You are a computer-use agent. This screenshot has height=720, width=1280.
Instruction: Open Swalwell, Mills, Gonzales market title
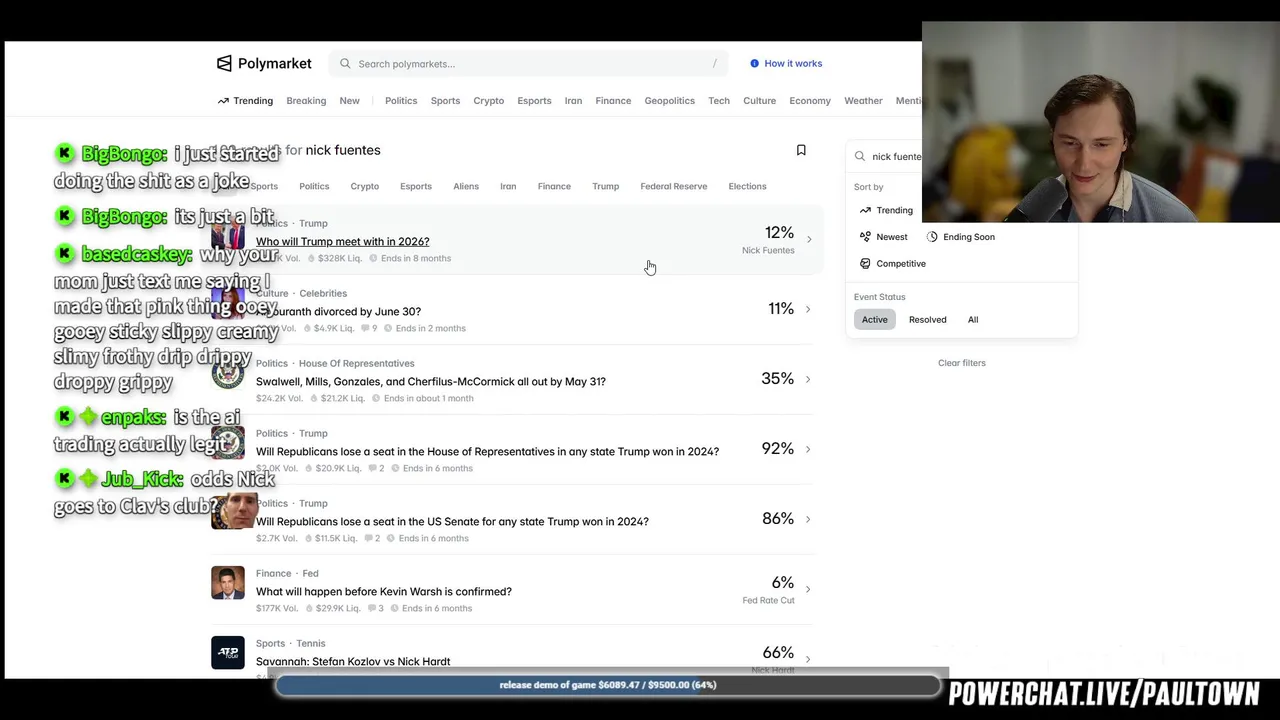click(x=431, y=381)
